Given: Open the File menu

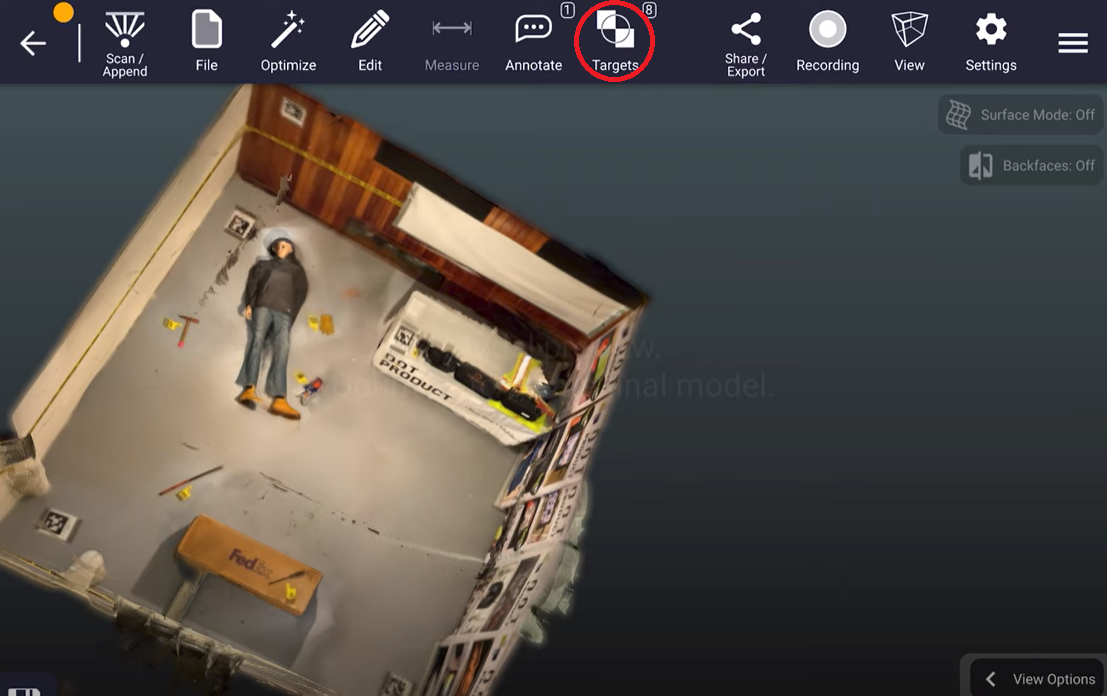Looking at the screenshot, I should coord(206,42).
